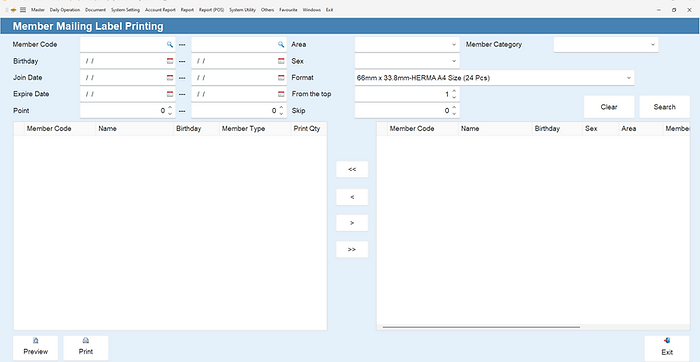700x362 pixels.
Task: Click the Preview button with the document icon
Action: (36, 348)
